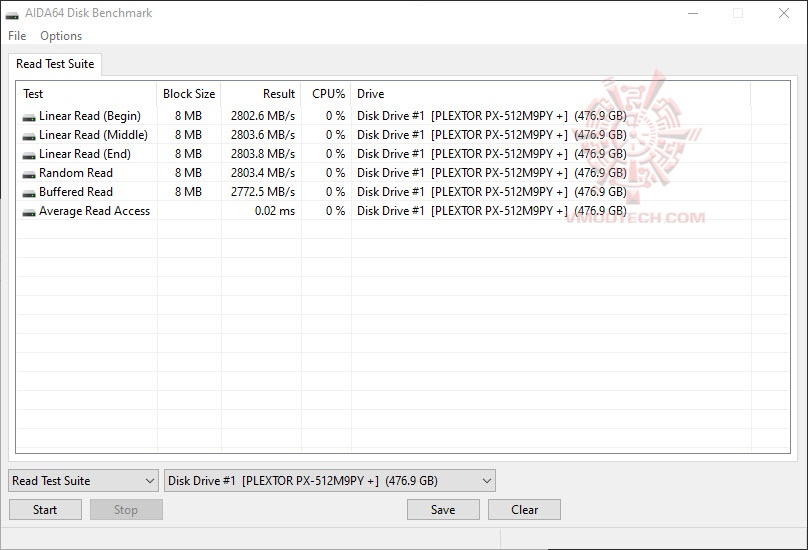
Task: Click the 2803.8 MB/s result value
Action: click(x=263, y=154)
